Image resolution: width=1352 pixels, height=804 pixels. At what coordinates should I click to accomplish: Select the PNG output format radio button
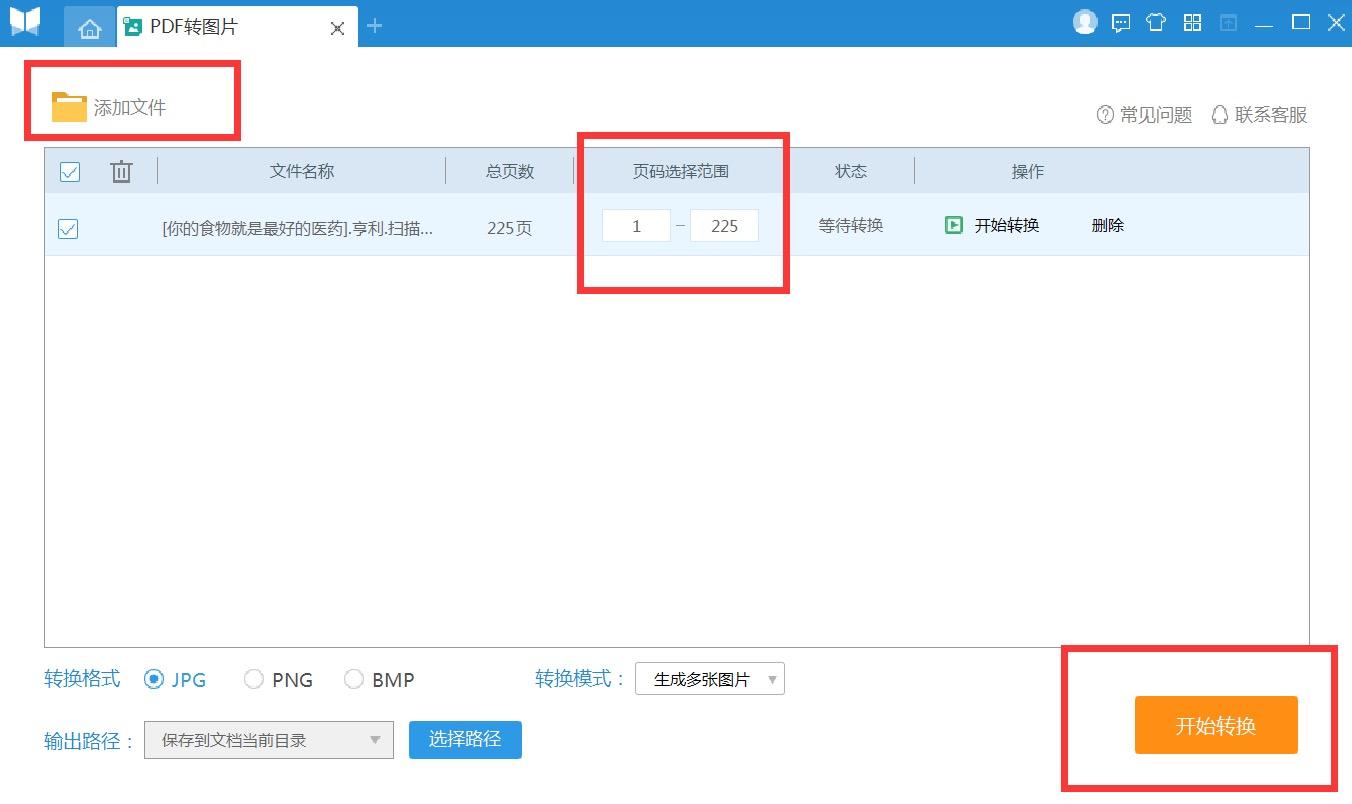coord(254,679)
